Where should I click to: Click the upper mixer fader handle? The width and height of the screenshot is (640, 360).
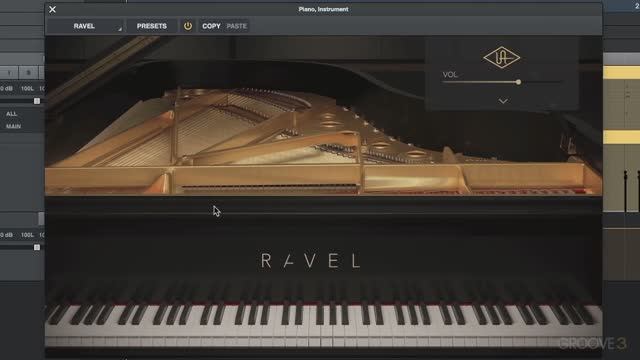37,101
